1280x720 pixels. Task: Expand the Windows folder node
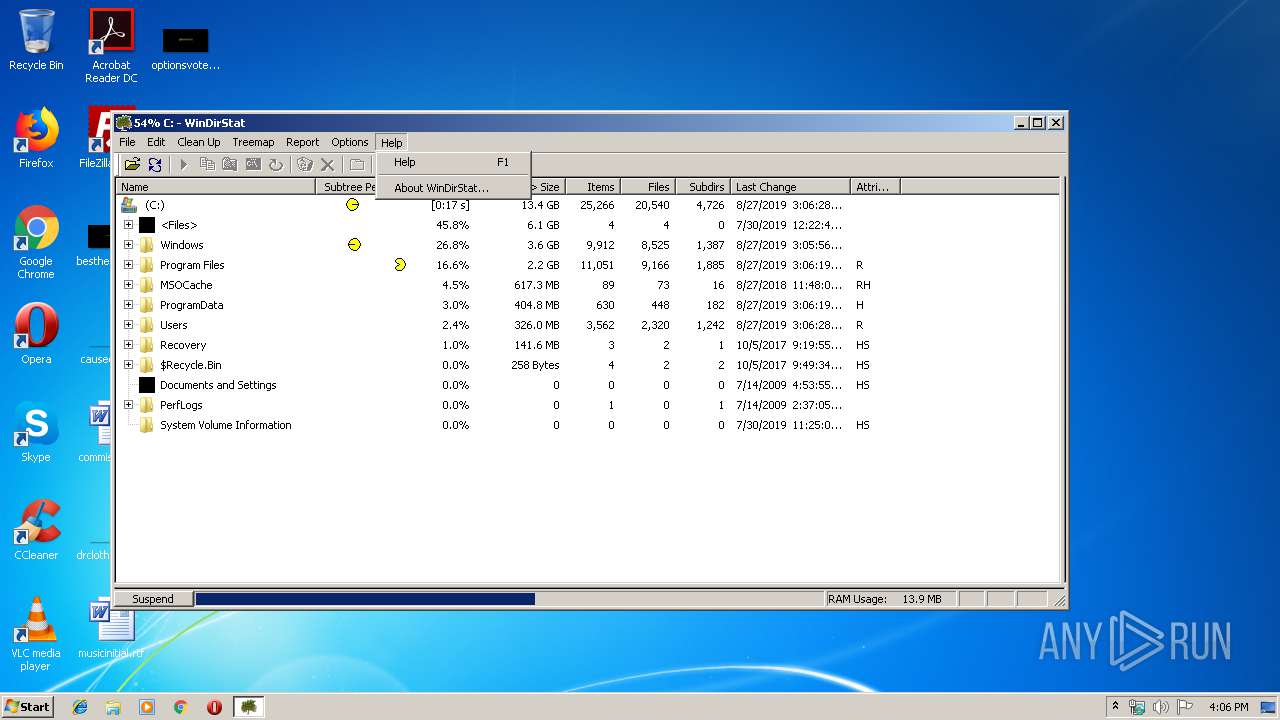pyautogui.click(x=128, y=245)
